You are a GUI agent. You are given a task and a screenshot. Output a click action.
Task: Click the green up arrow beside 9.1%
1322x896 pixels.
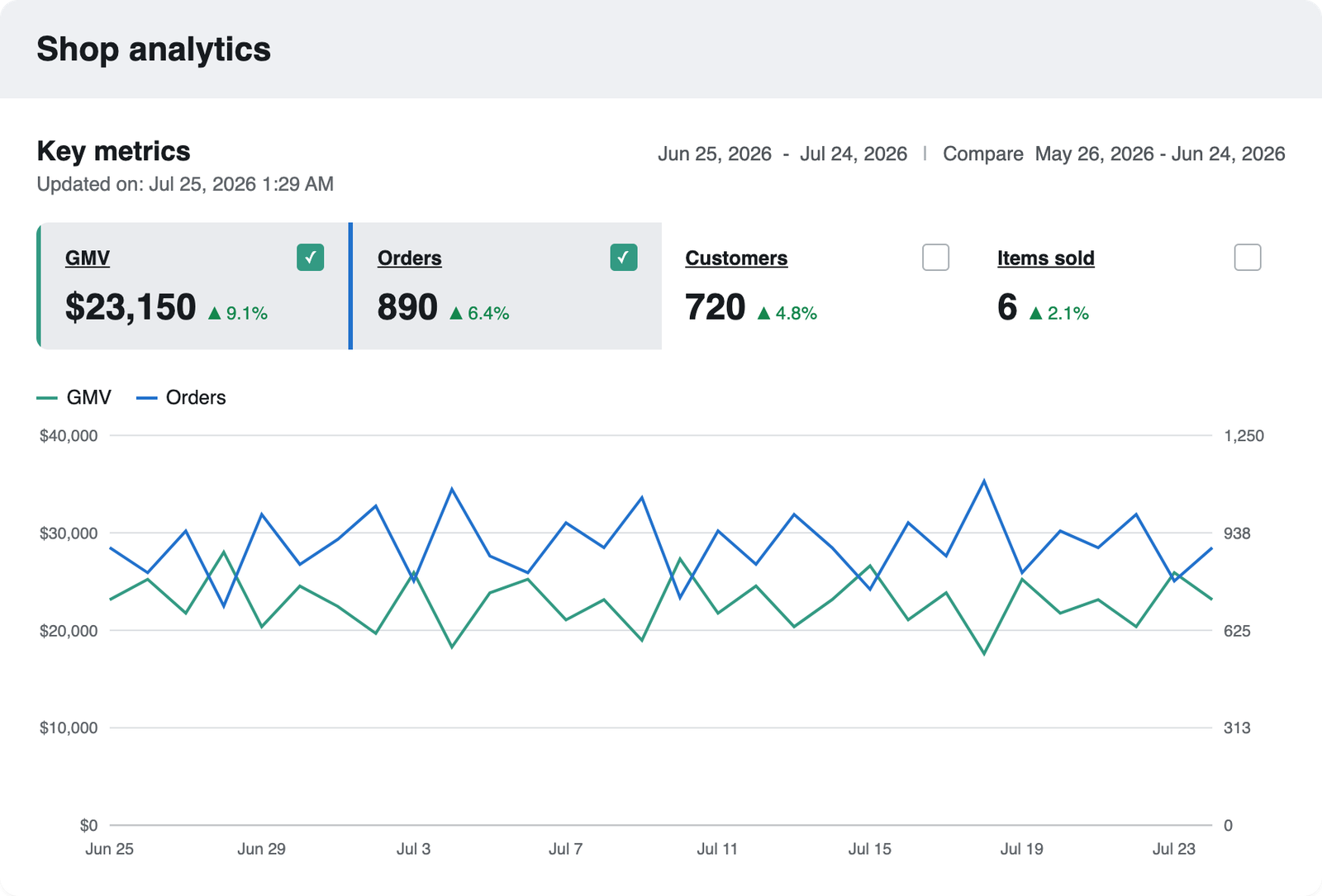coord(215,313)
